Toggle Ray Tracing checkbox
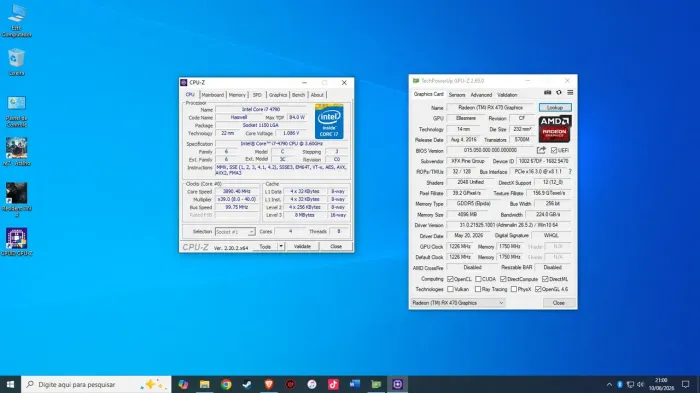Viewport: 700px width, 393px height. (x=478, y=289)
